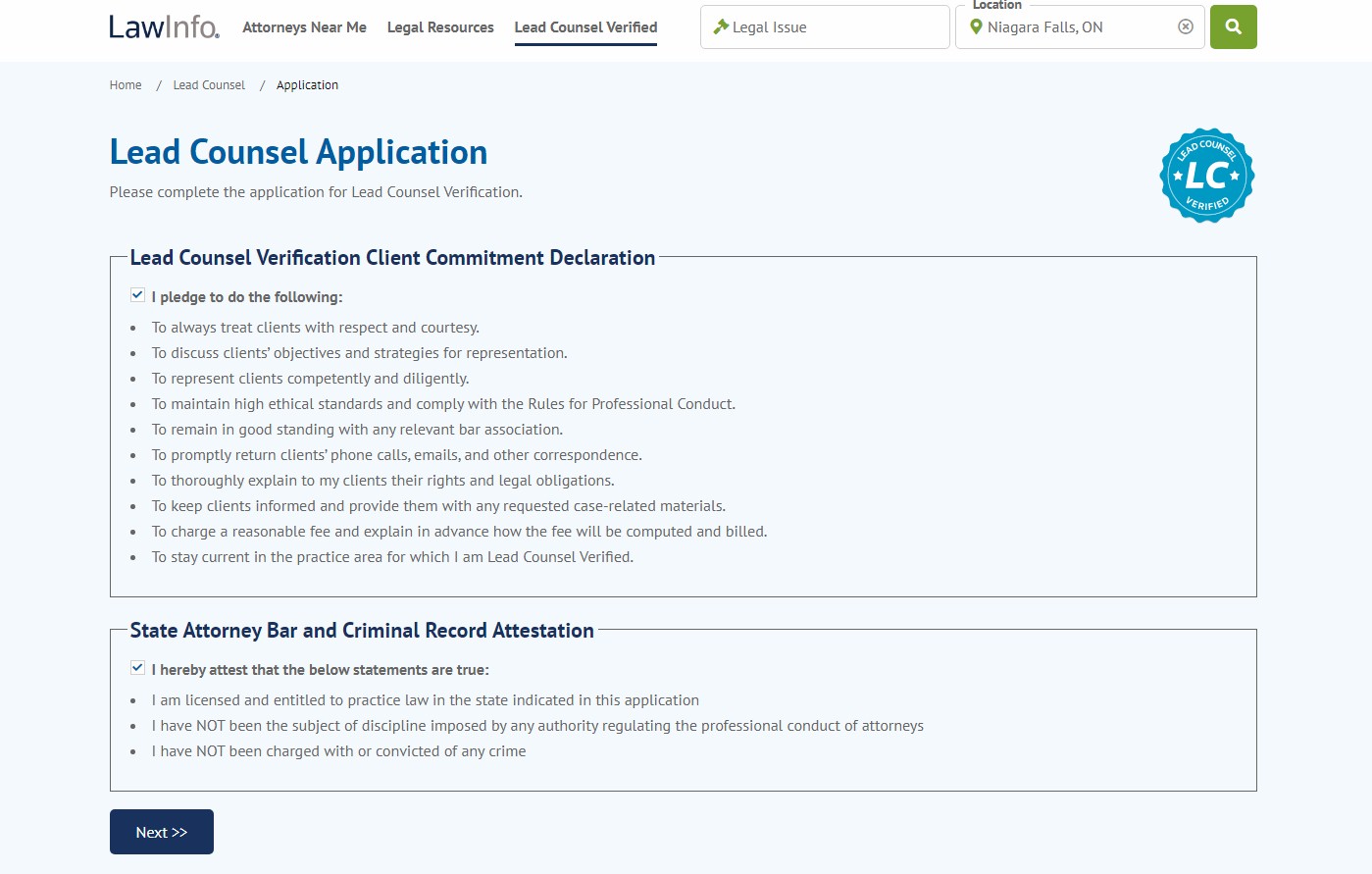Image resolution: width=1372 pixels, height=874 pixels.
Task: Click 'To thoroughly explain to my clients' line
Action: click(x=383, y=481)
